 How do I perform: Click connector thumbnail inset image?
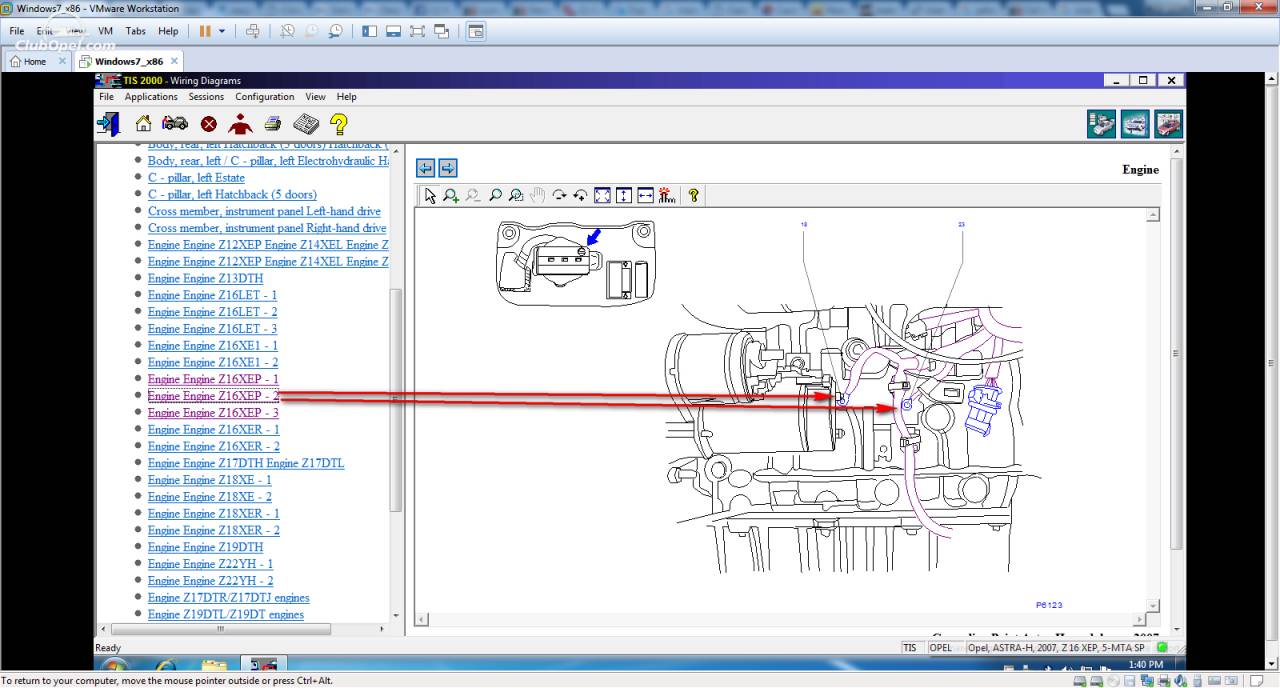[576, 263]
